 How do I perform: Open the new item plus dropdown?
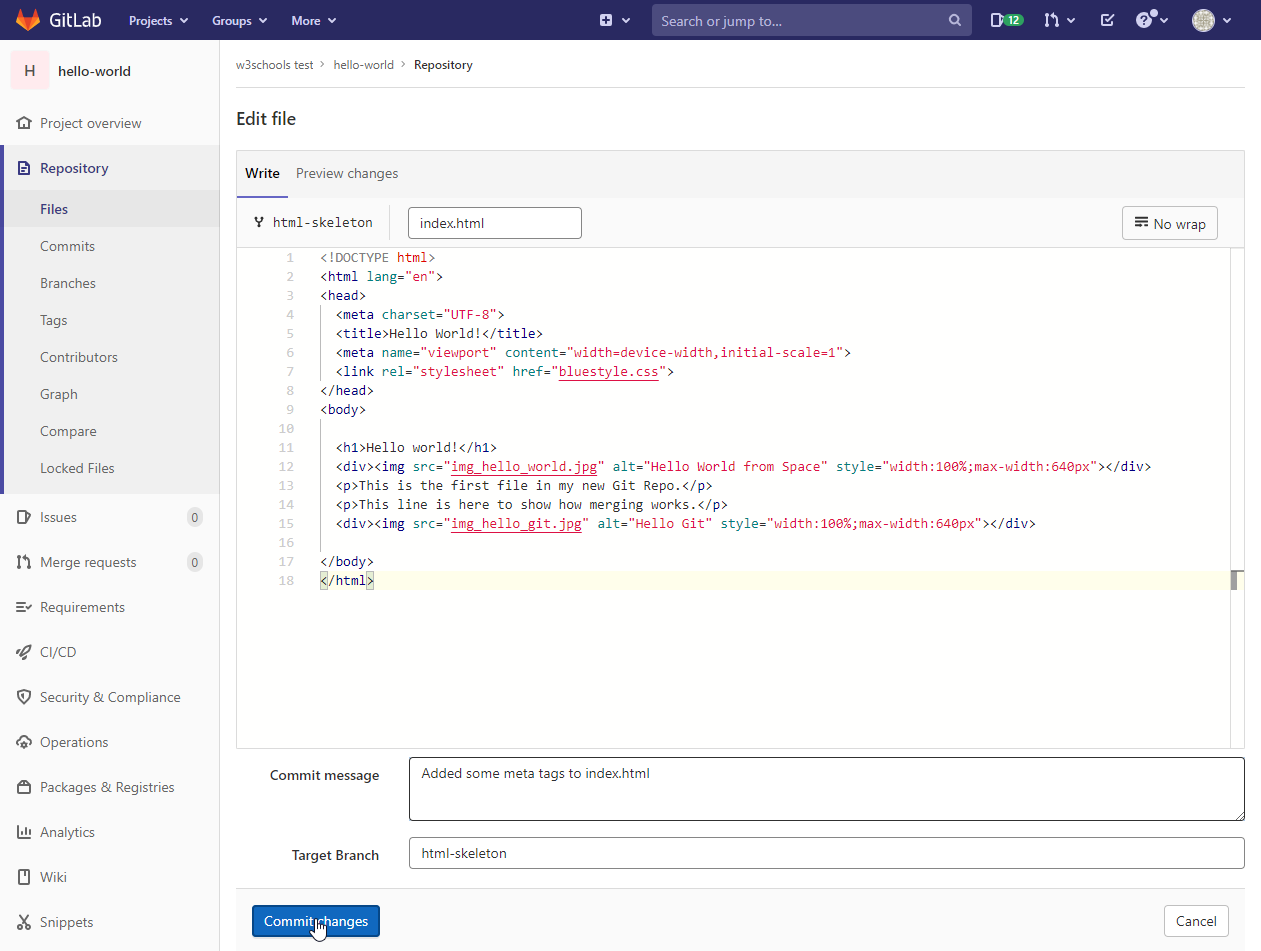pyautogui.click(x=614, y=20)
